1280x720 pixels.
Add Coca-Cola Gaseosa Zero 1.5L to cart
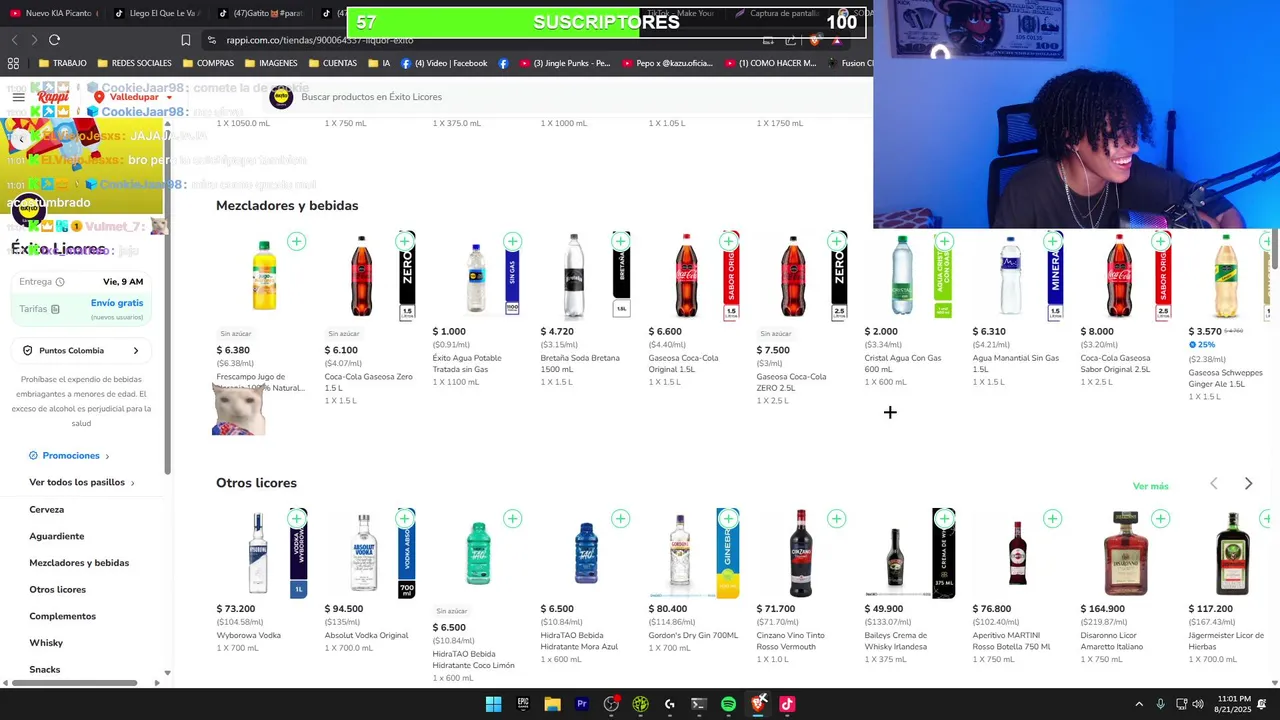tap(404, 241)
